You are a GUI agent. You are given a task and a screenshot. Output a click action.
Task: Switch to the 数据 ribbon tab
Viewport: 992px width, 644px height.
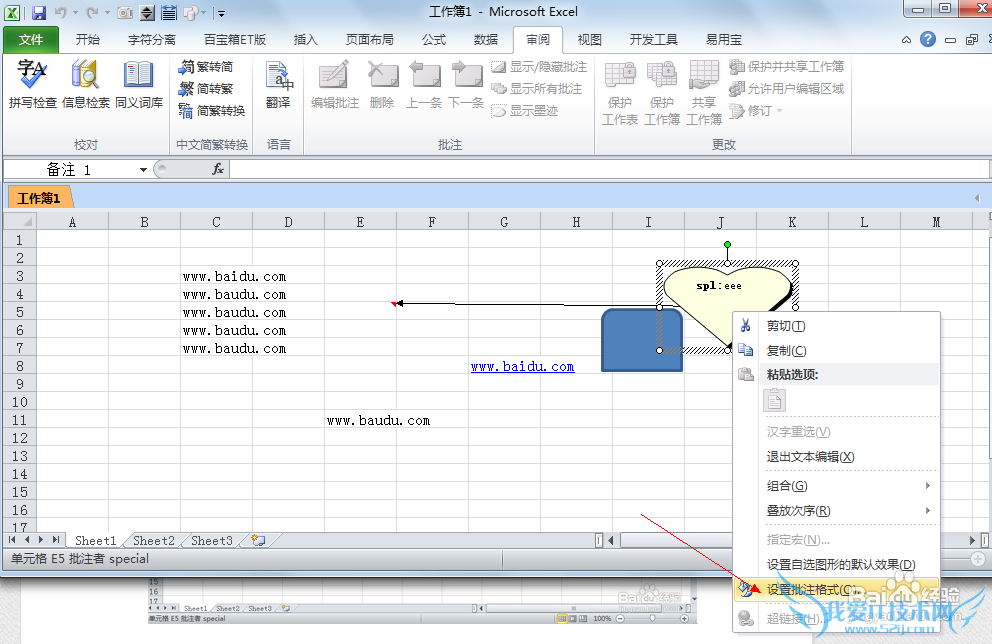tap(485, 40)
